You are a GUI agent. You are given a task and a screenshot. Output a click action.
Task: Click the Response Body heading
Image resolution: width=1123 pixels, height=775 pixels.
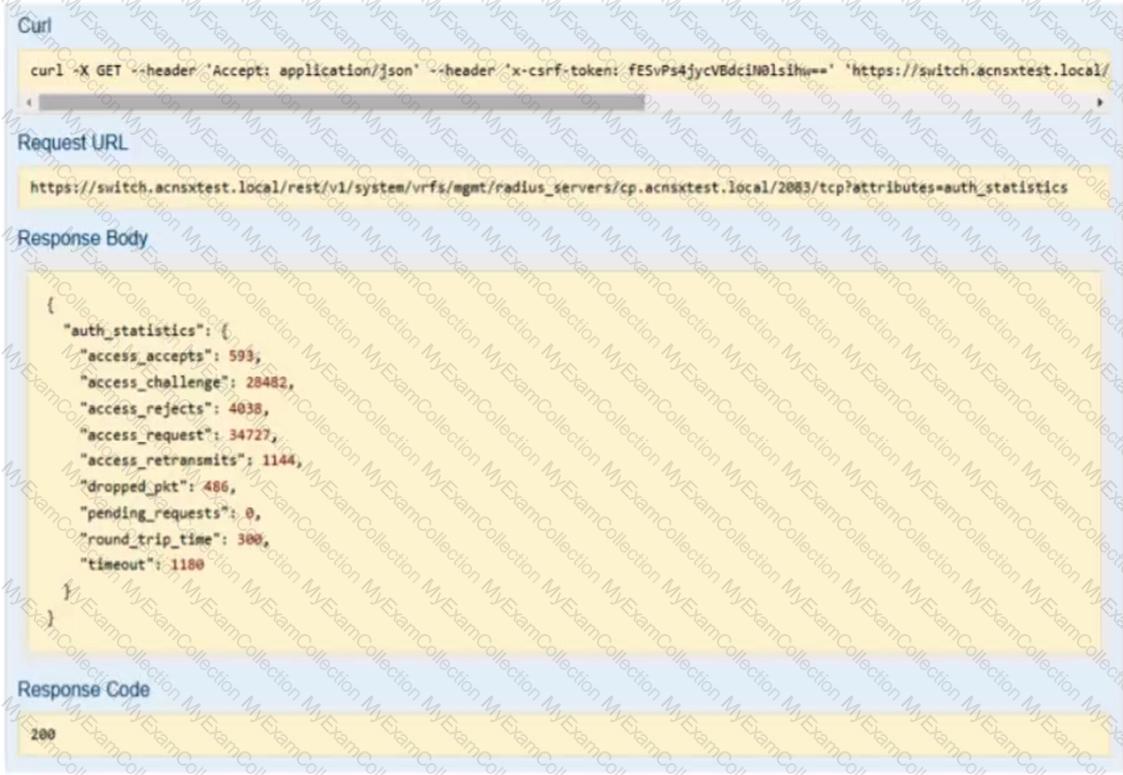tap(82, 238)
